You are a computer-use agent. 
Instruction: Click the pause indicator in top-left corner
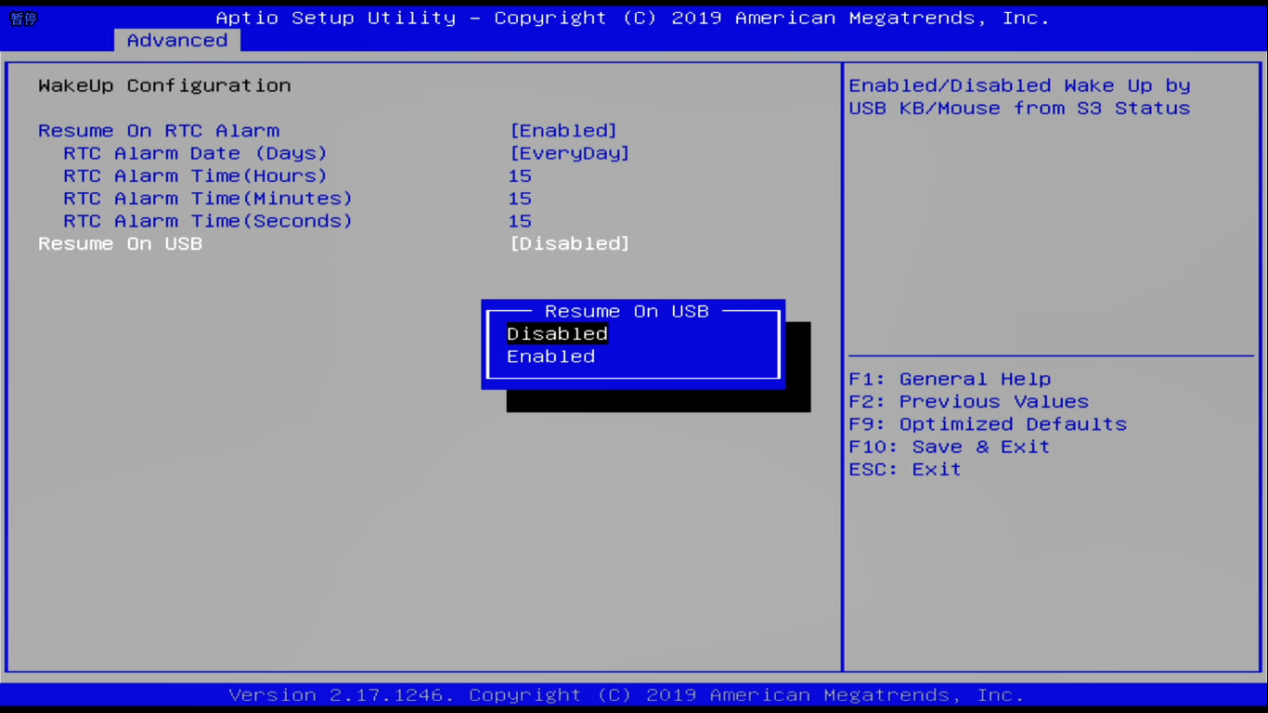coord(23,19)
